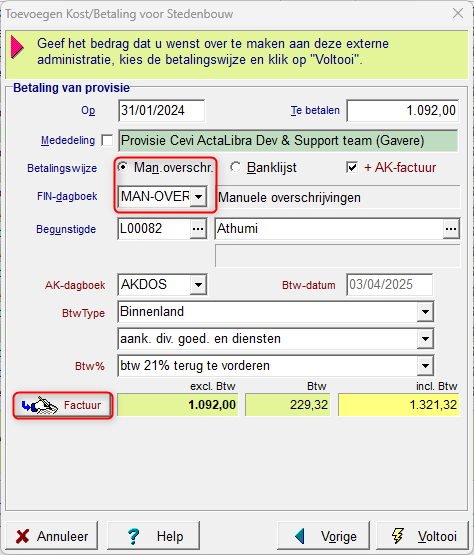Viewport: 474px width, 555px height.
Task: Tick the Mededeling checkbox
Action: (x=107, y=140)
